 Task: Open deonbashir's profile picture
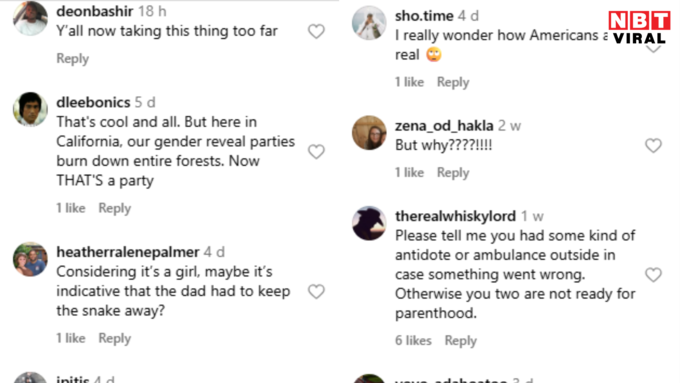30,18
